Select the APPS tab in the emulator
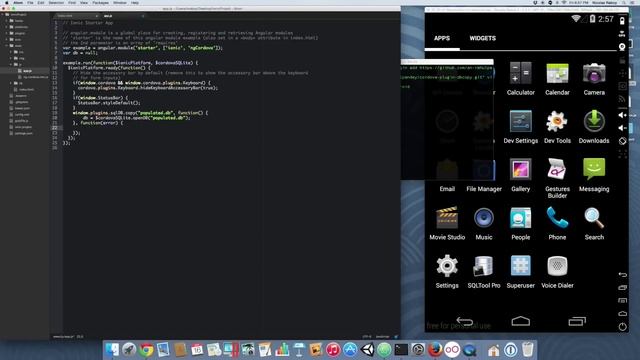Screen dimensions: 640x360 pos(442,38)
